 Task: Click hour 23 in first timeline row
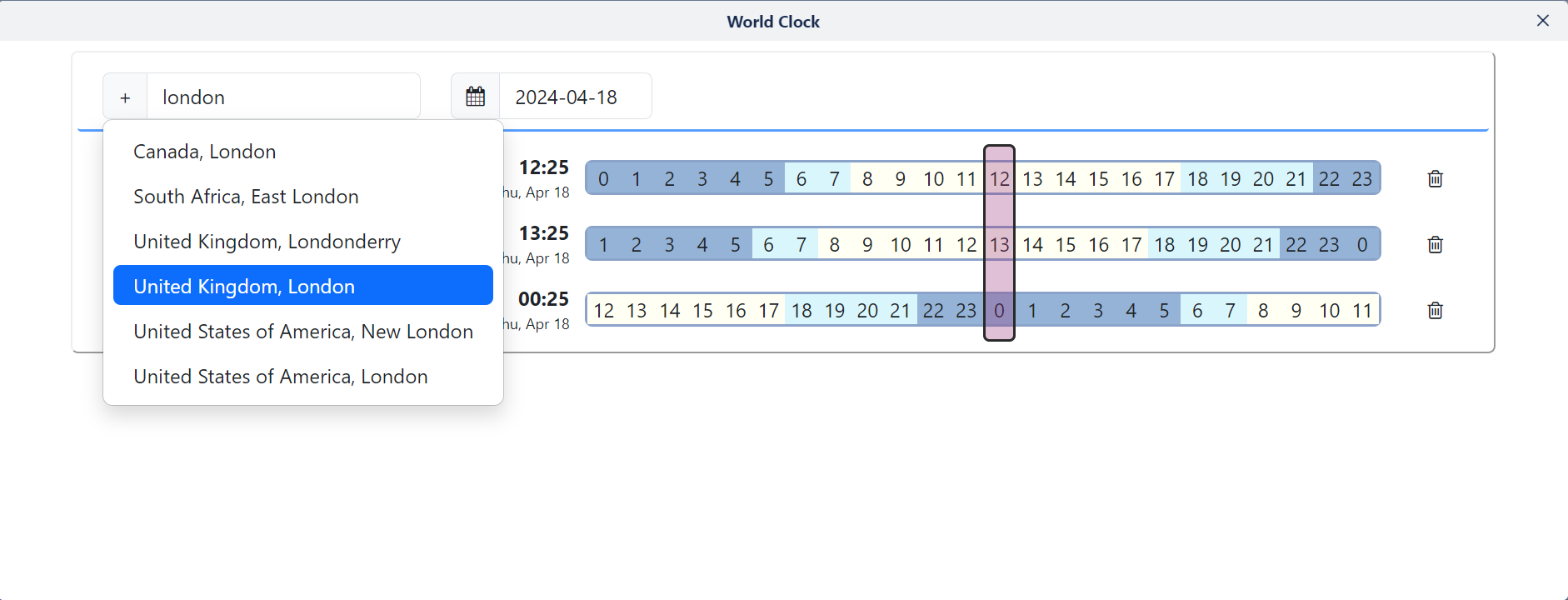(1361, 178)
